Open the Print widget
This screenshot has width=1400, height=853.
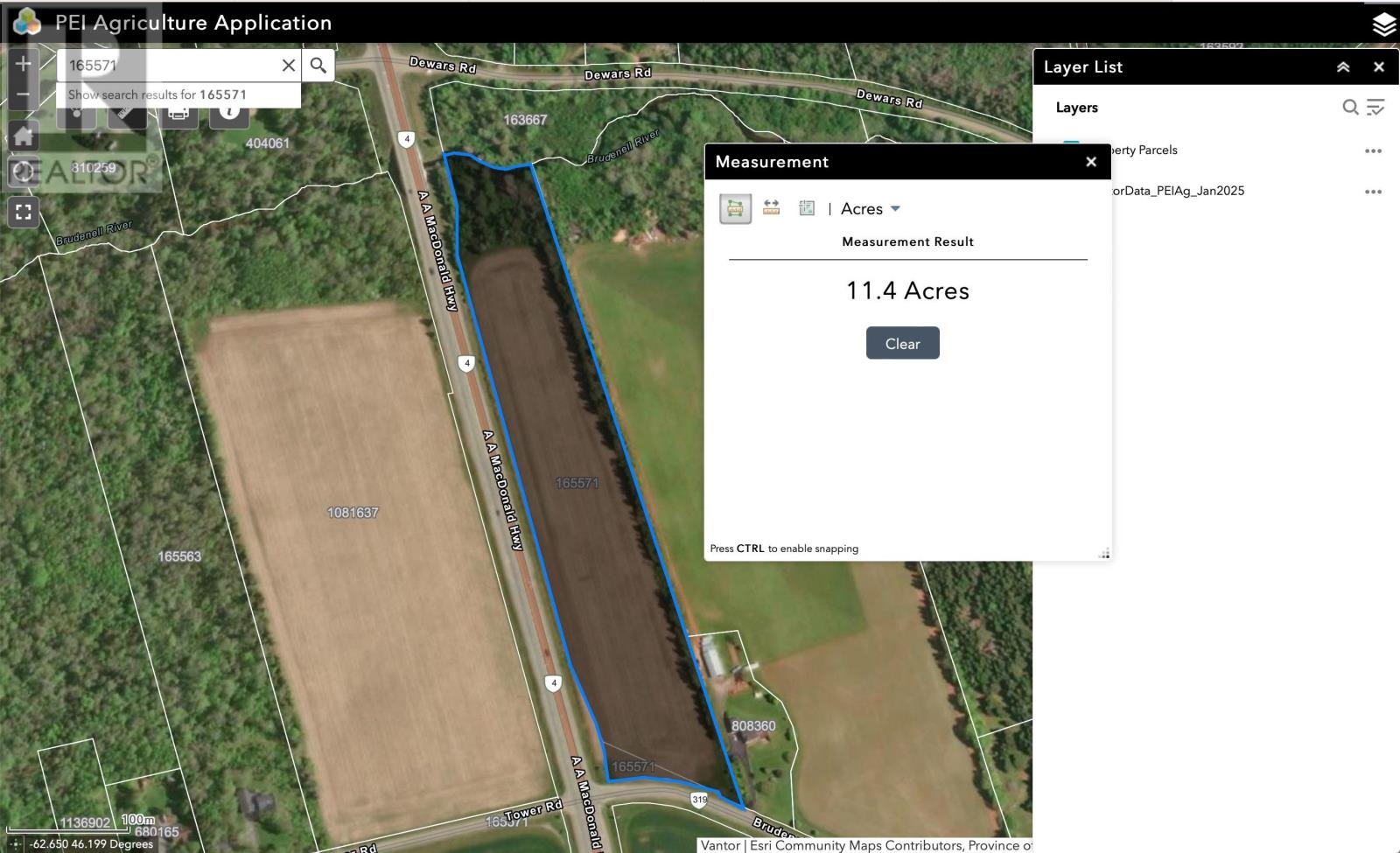tap(178, 112)
